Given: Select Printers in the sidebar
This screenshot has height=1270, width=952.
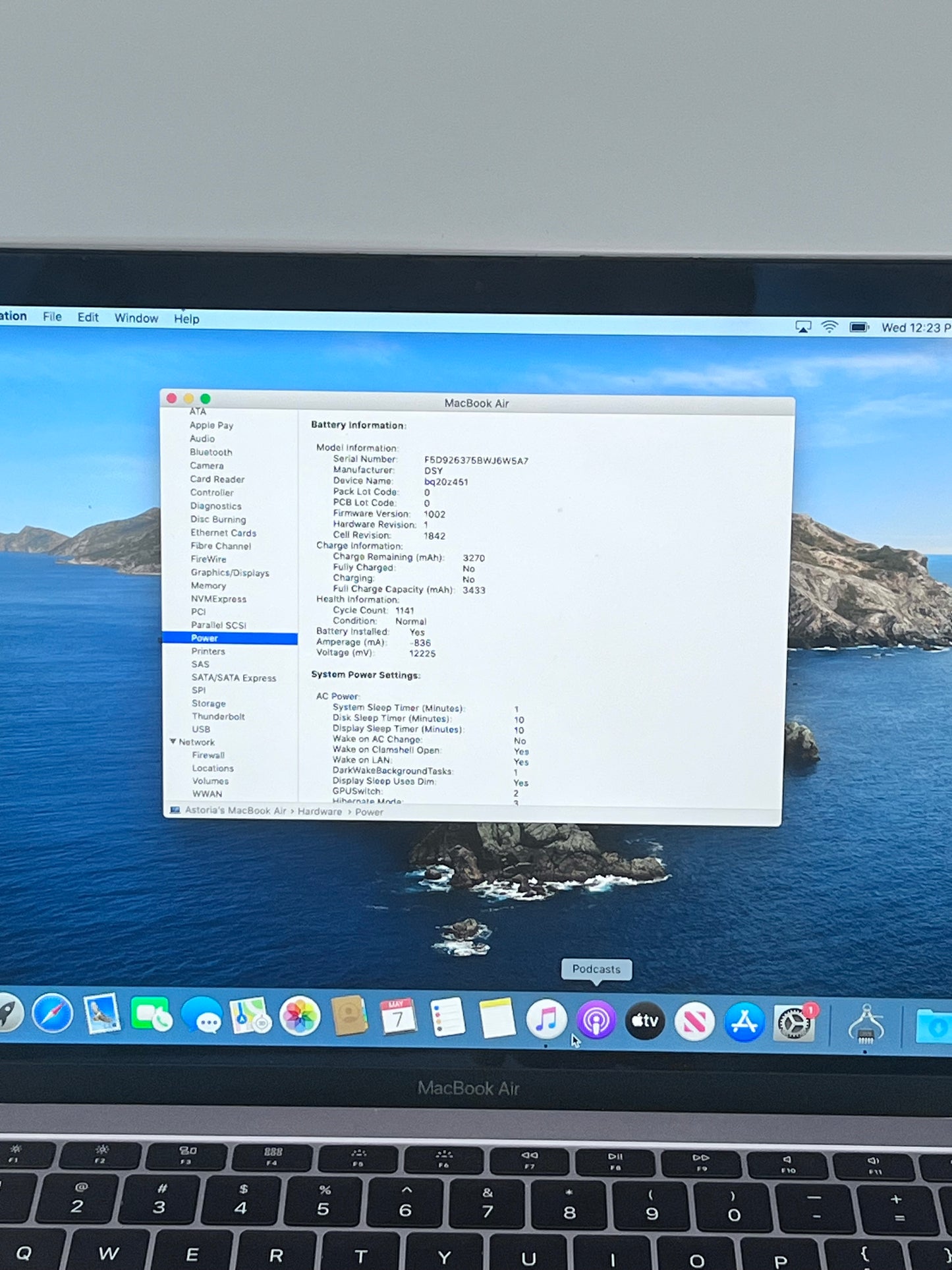Looking at the screenshot, I should click(x=208, y=651).
